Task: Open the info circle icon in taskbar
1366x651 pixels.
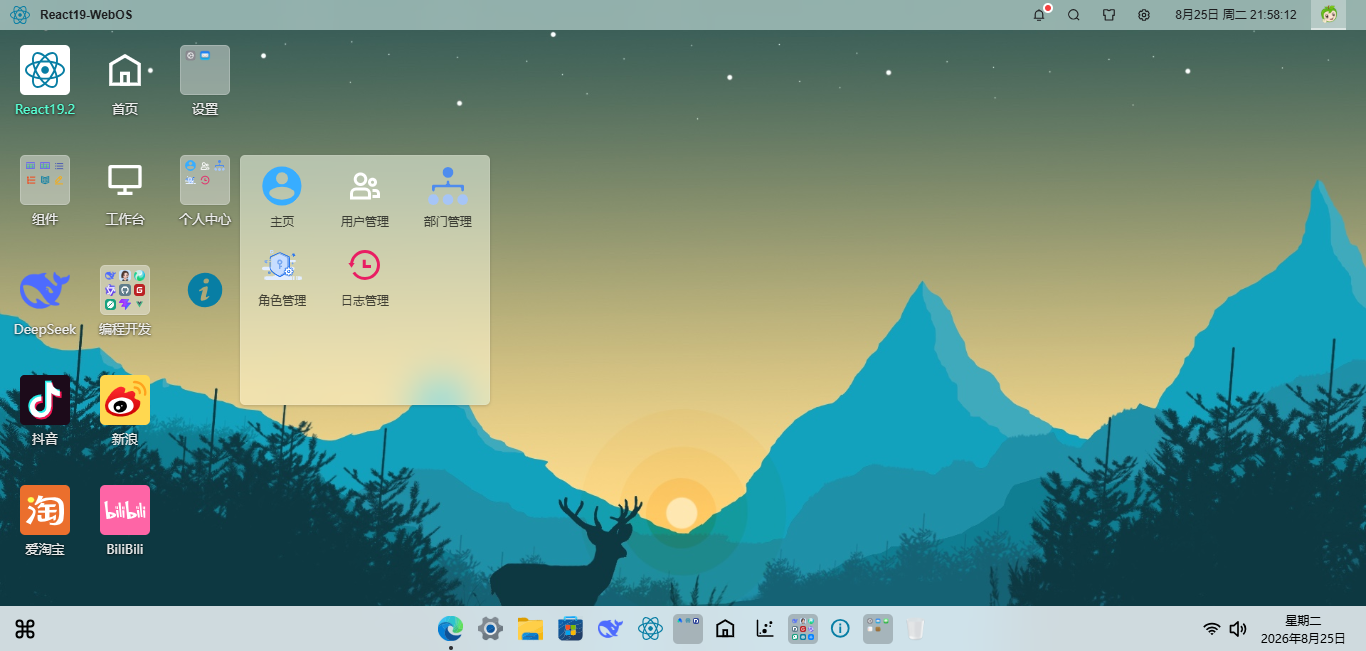Action: coord(840,628)
